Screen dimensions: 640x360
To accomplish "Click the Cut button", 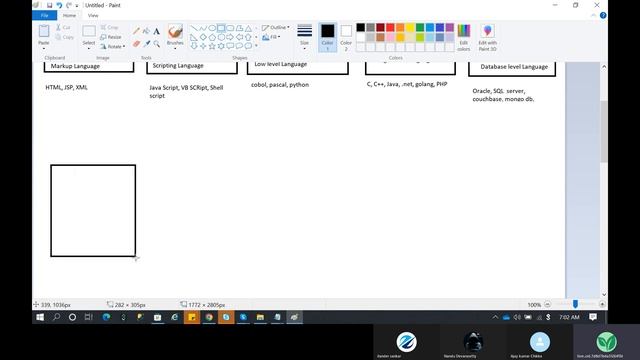I will click(63, 27).
